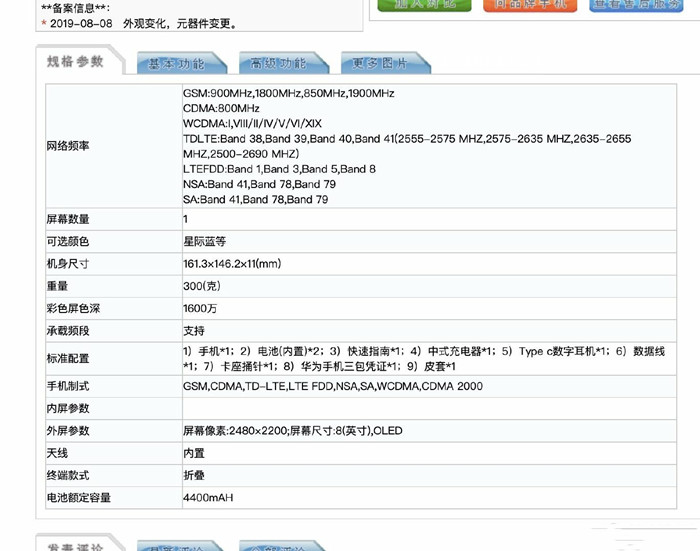The height and width of the screenshot is (551, 700).
Task: Switch to the 规格参数 tab
Action: pyautogui.click(x=76, y=62)
